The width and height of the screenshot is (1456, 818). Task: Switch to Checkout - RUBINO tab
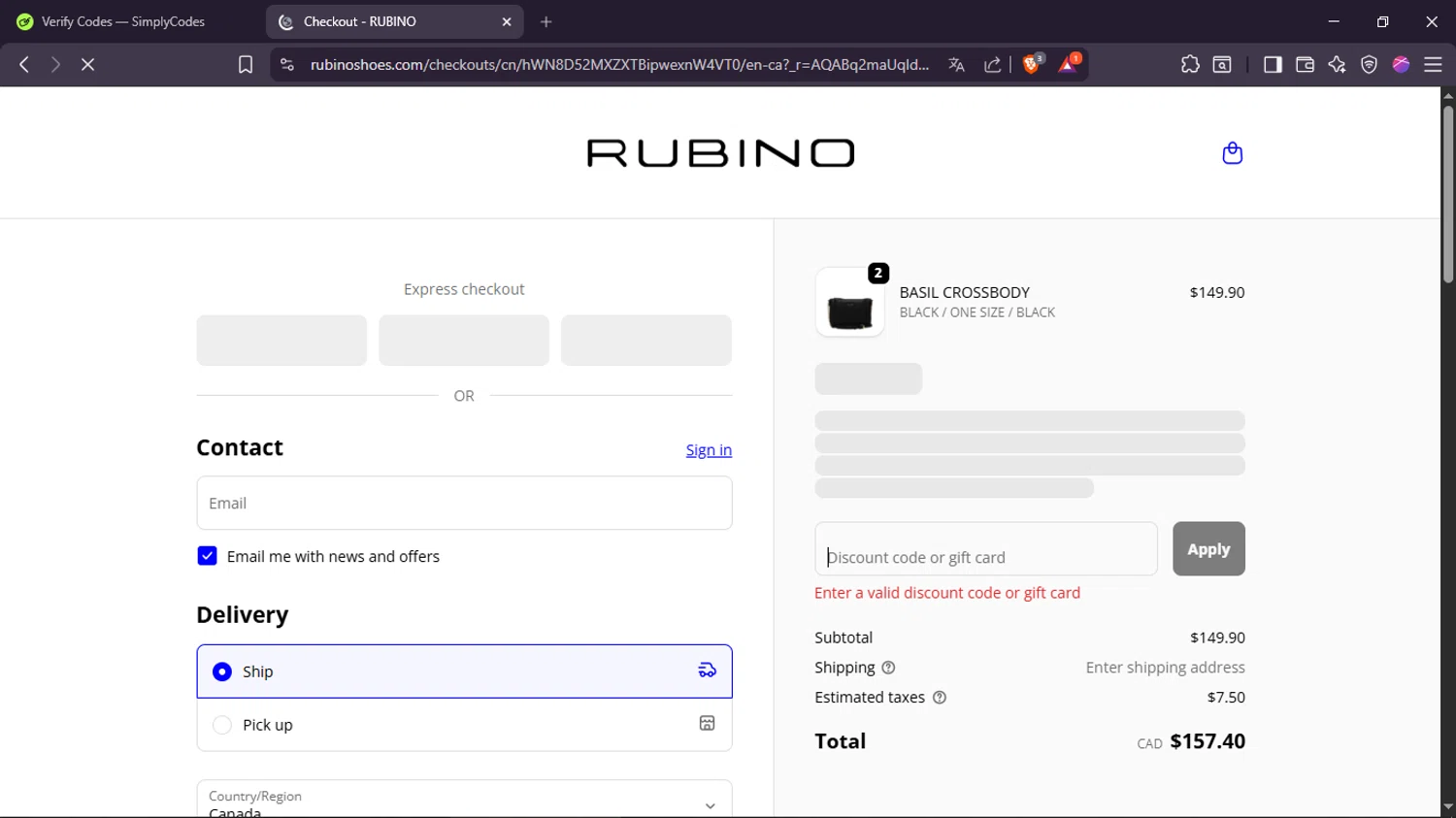(x=395, y=21)
